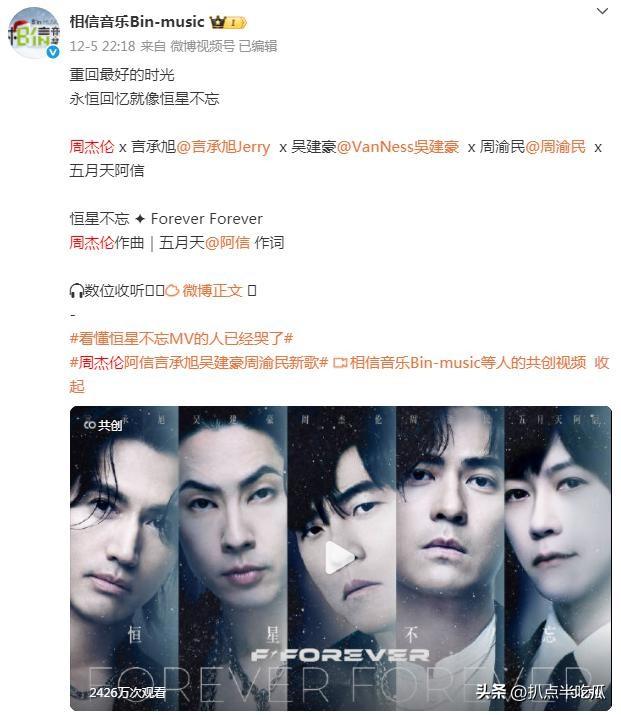The image size is (621, 715).
Task: Click the 共创 co-creation icon on video
Action: 103,425
